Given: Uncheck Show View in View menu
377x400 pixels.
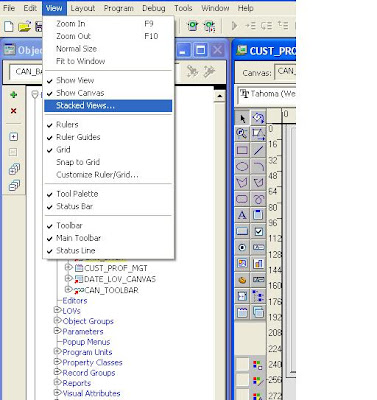Looking at the screenshot, I should point(108,80).
